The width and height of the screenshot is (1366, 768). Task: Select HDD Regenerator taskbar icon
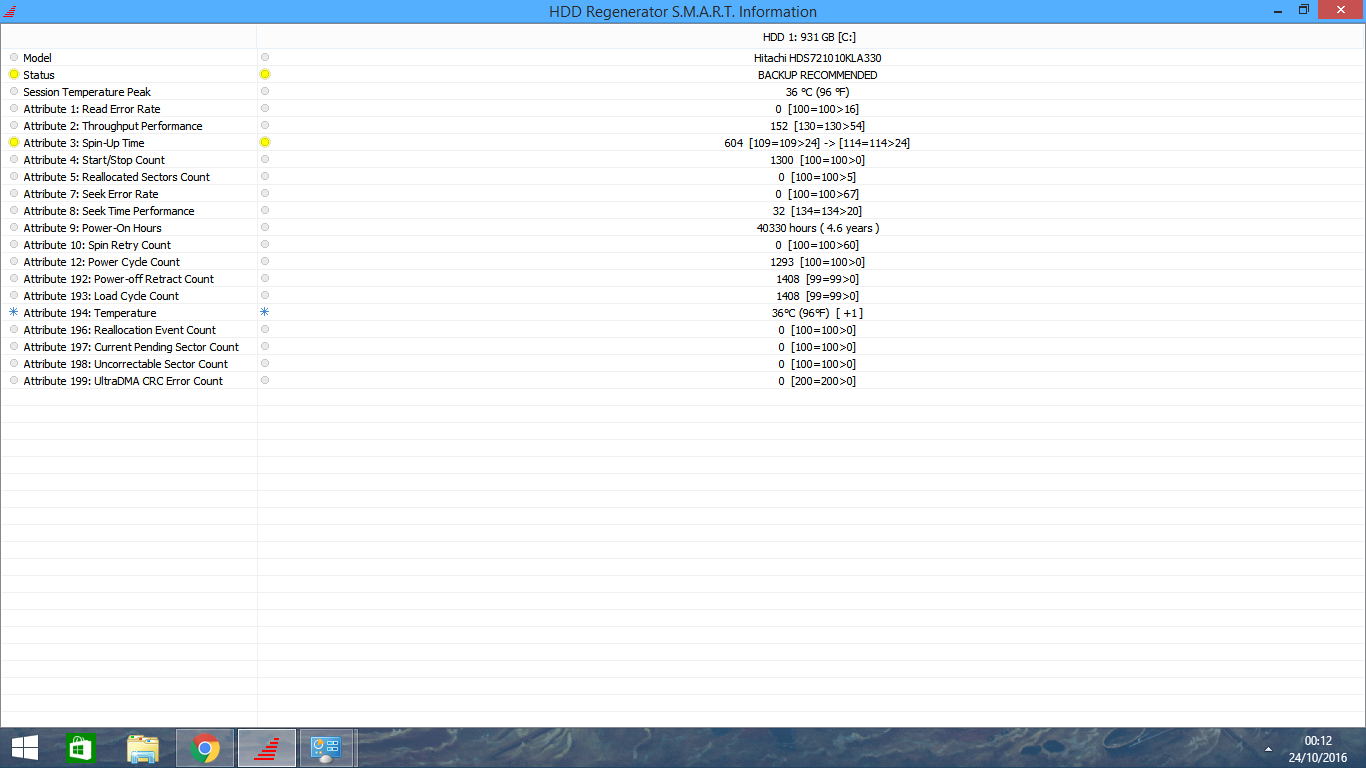pyautogui.click(x=267, y=748)
